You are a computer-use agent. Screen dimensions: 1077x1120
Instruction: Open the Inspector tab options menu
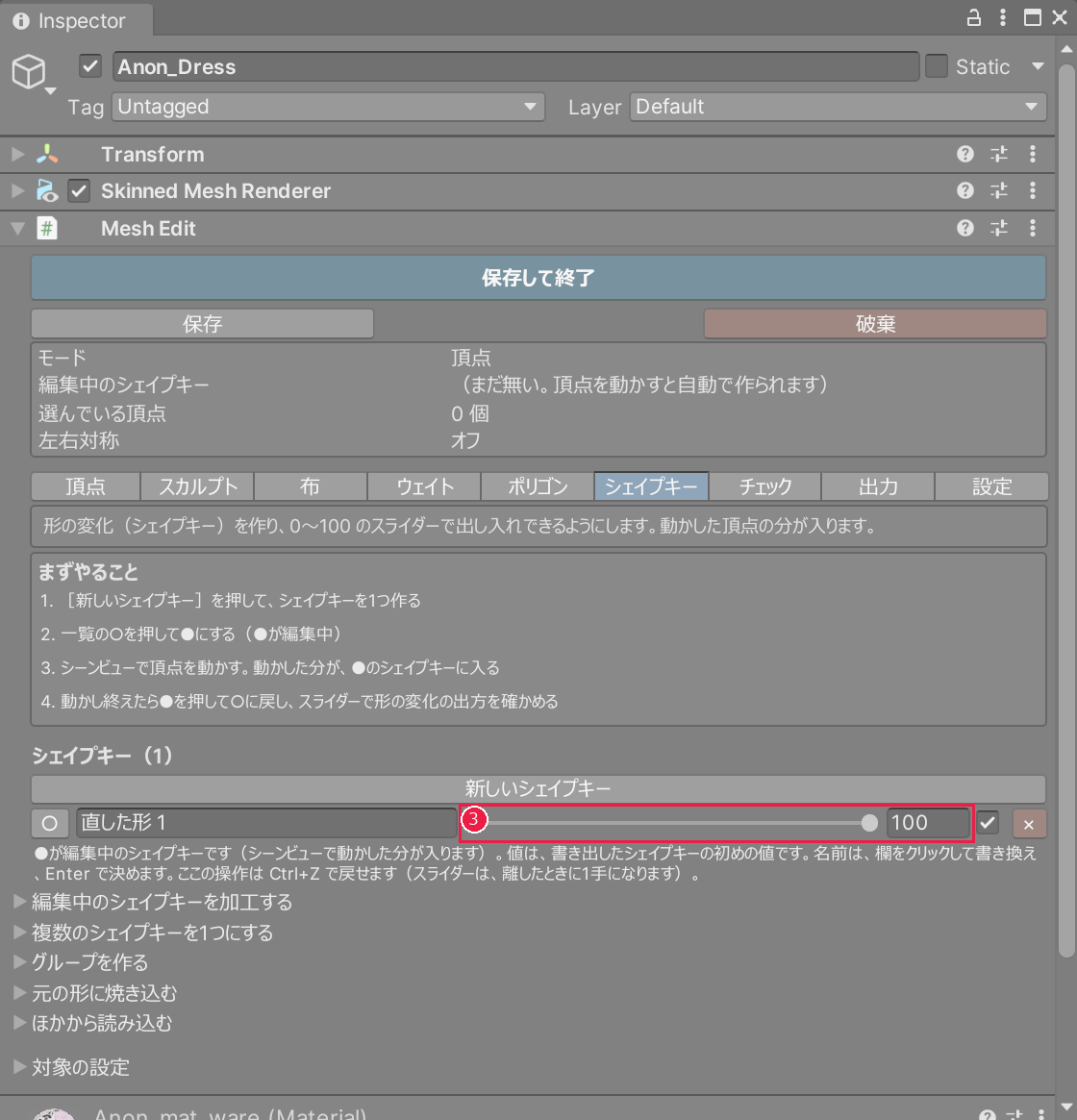[1003, 18]
